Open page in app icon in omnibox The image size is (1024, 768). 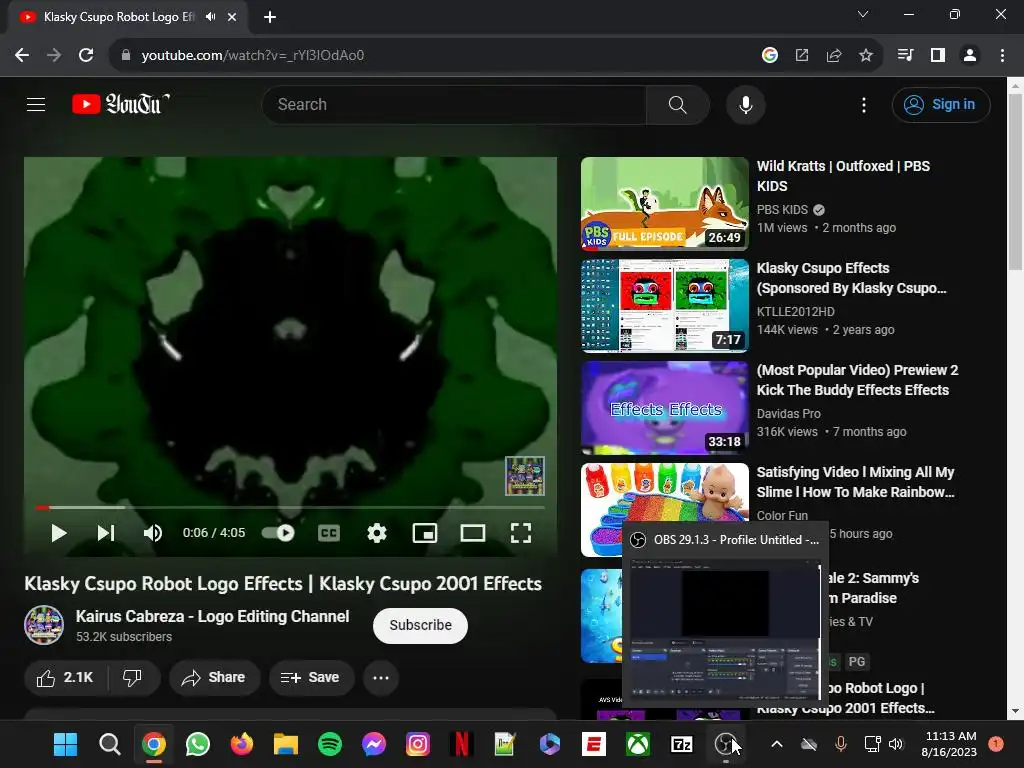click(801, 55)
